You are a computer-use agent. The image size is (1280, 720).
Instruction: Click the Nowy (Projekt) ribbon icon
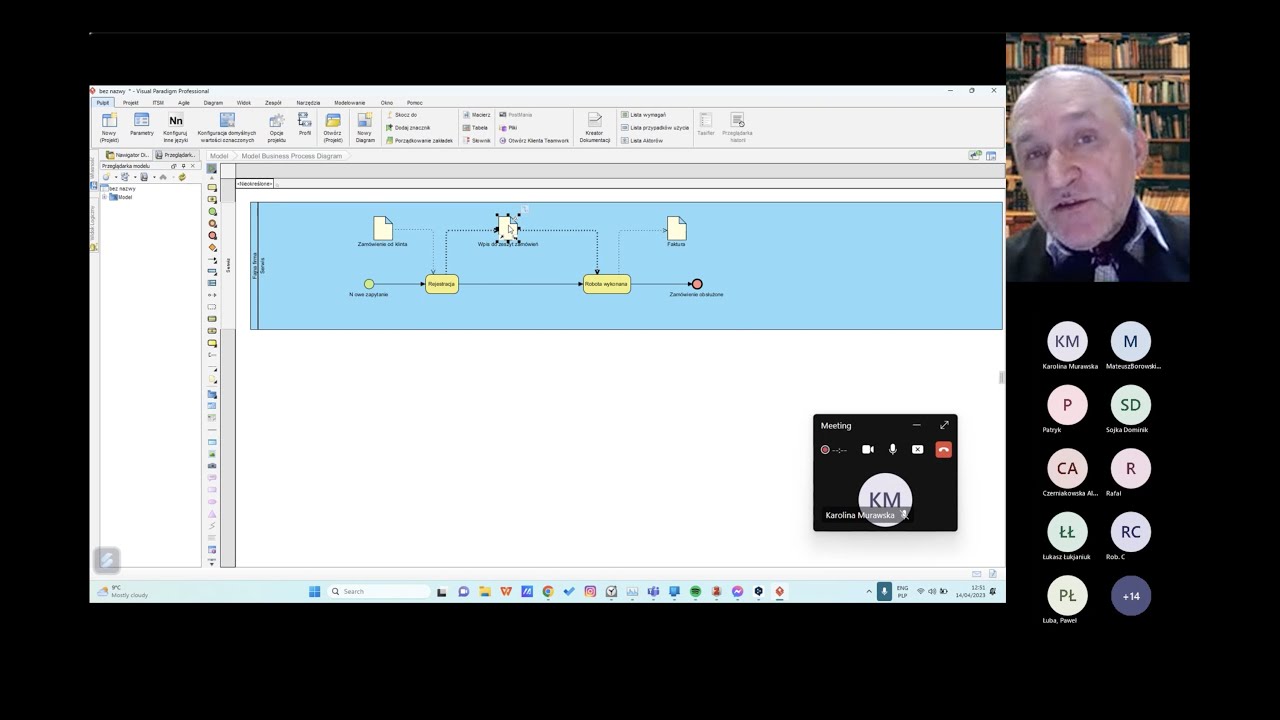tap(109, 127)
